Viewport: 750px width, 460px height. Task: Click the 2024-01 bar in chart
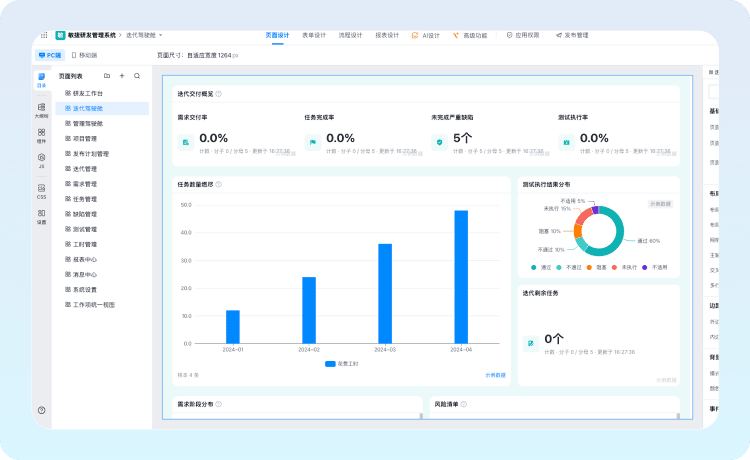233,327
